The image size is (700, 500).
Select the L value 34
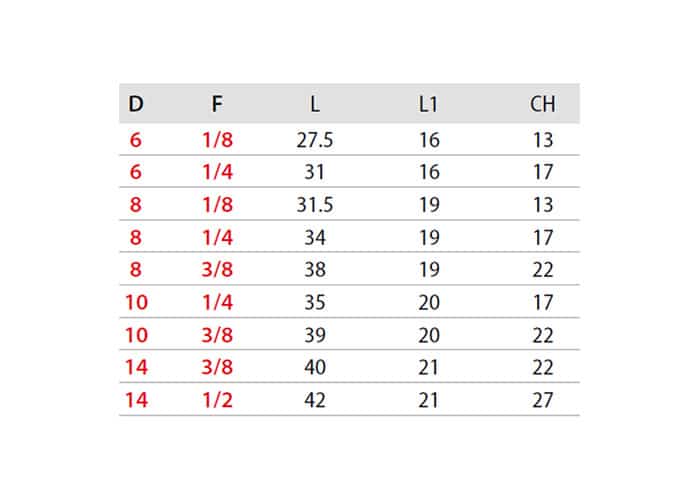[x=315, y=238]
